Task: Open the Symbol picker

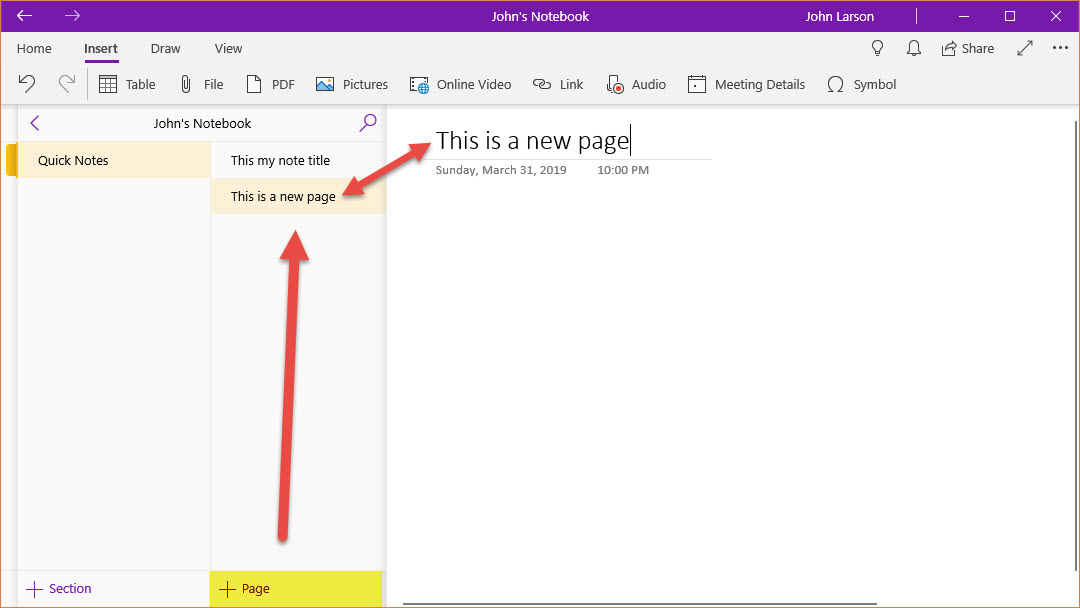Action: (x=861, y=85)
